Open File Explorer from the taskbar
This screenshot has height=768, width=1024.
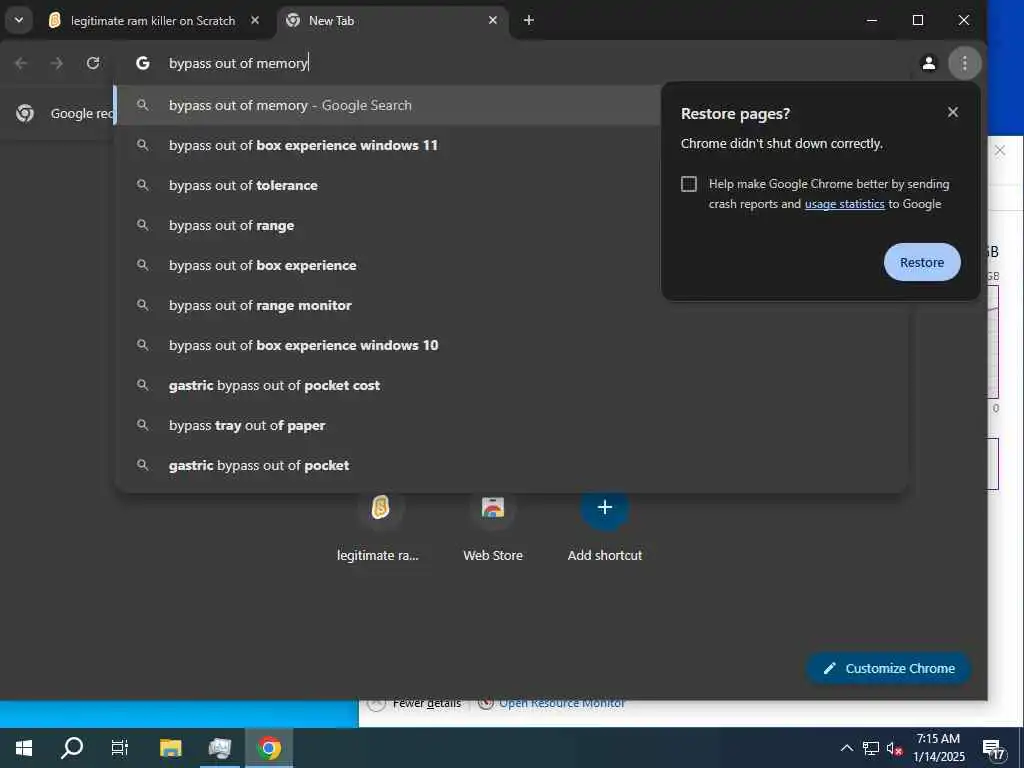click(x=171, y=748)
